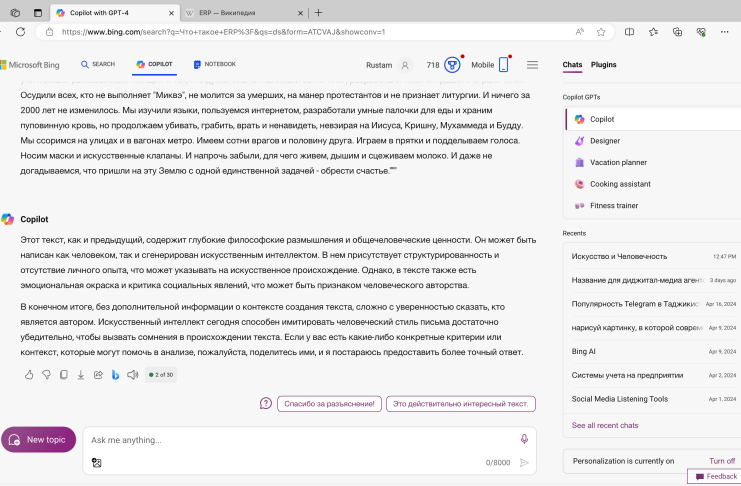Open the Vacation planner GPT
The width and height of the screenshot is (741, 486).
tap(653, 162)
